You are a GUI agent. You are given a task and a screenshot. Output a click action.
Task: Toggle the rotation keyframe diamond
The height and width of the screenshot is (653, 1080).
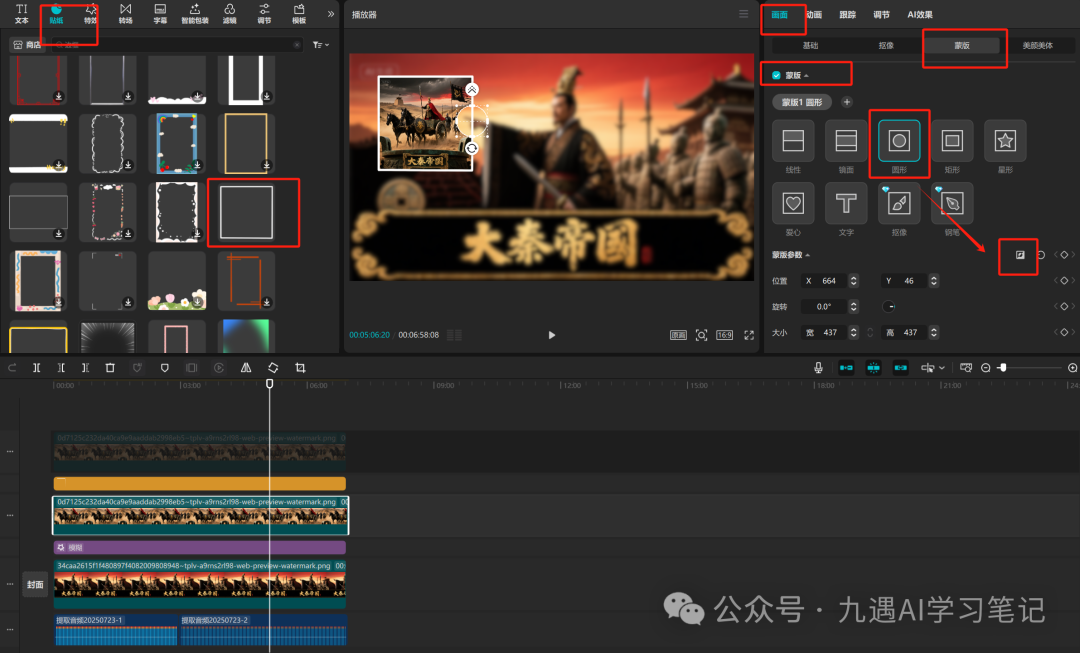(x=1064, y=307)
